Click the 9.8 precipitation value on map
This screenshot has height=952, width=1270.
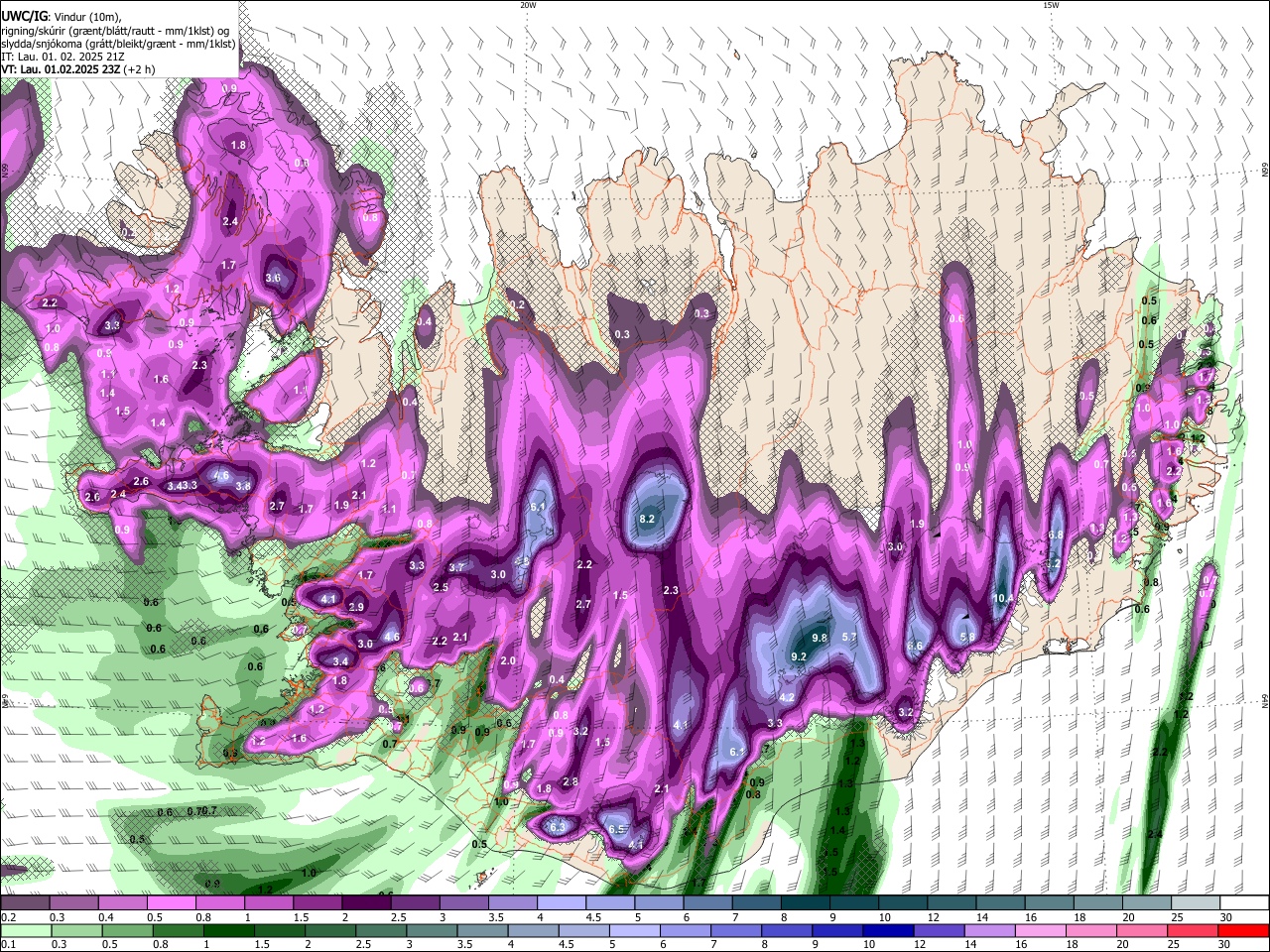pyautogui.click(x=820, y=638)
